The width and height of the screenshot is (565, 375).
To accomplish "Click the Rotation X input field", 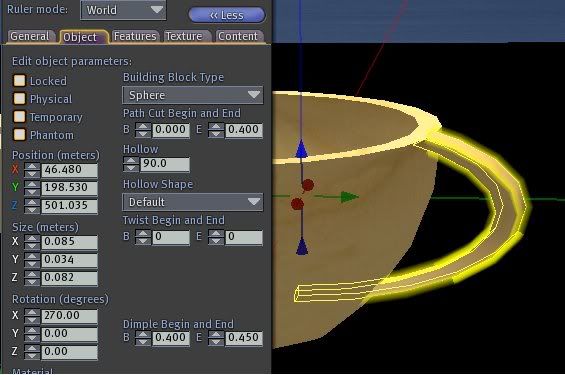I will click(x=69, y=316).
